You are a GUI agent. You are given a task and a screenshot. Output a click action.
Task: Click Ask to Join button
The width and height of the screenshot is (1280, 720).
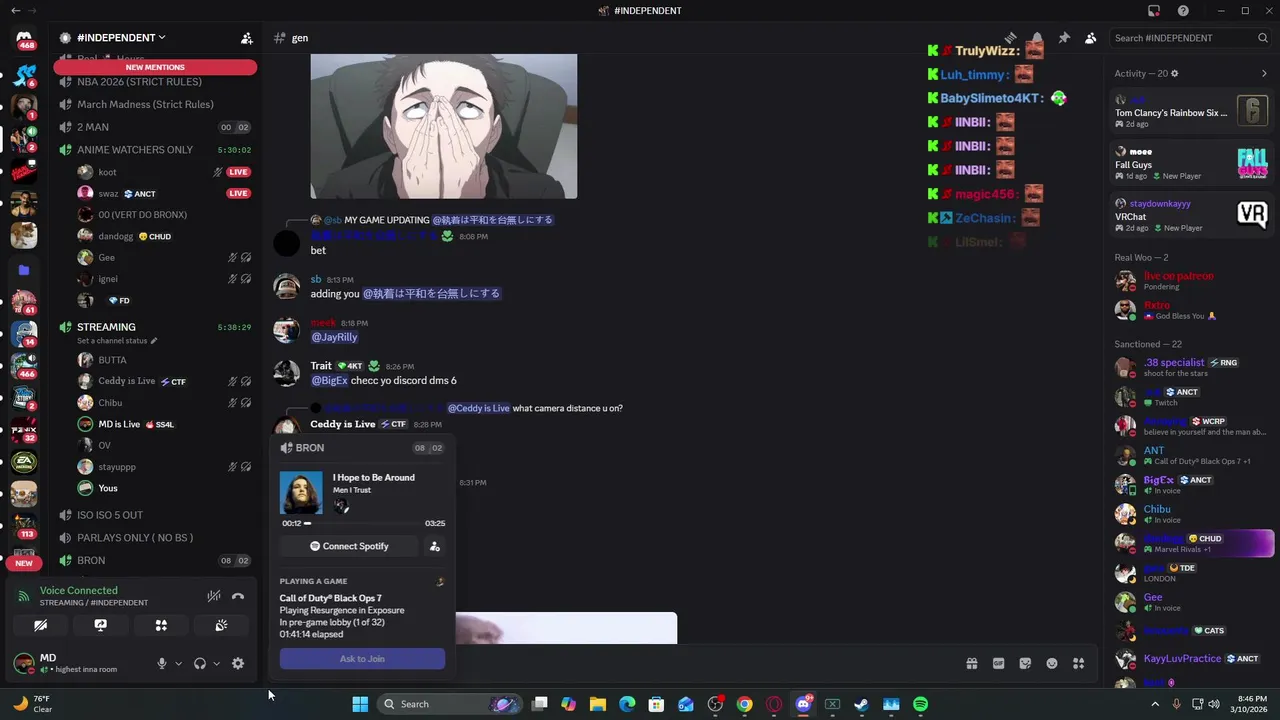pyautogui.click(x=362, y=659)
